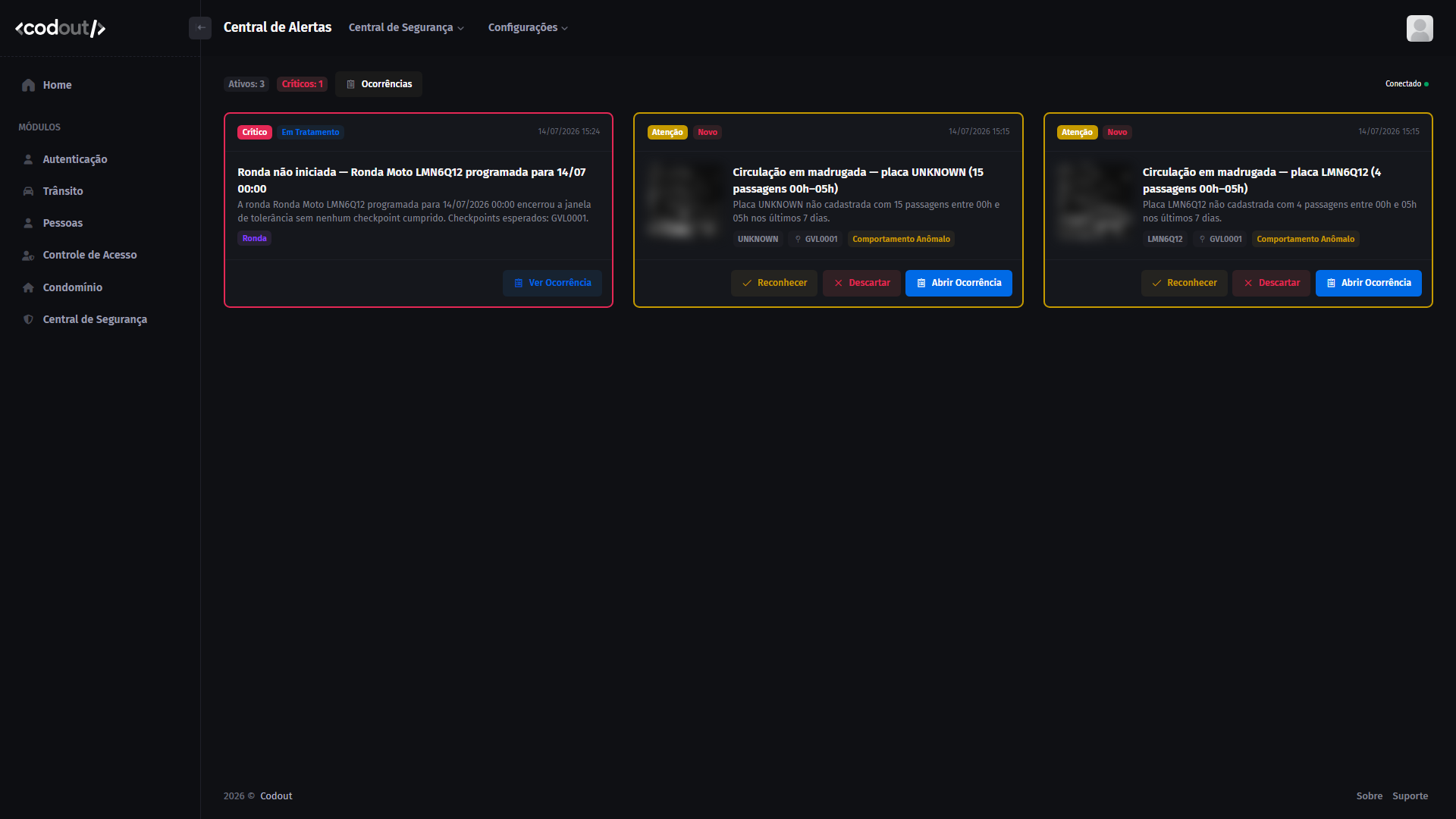Reconhecer the UNKNOWN plate alert
1456x819 pixels.
774,283
